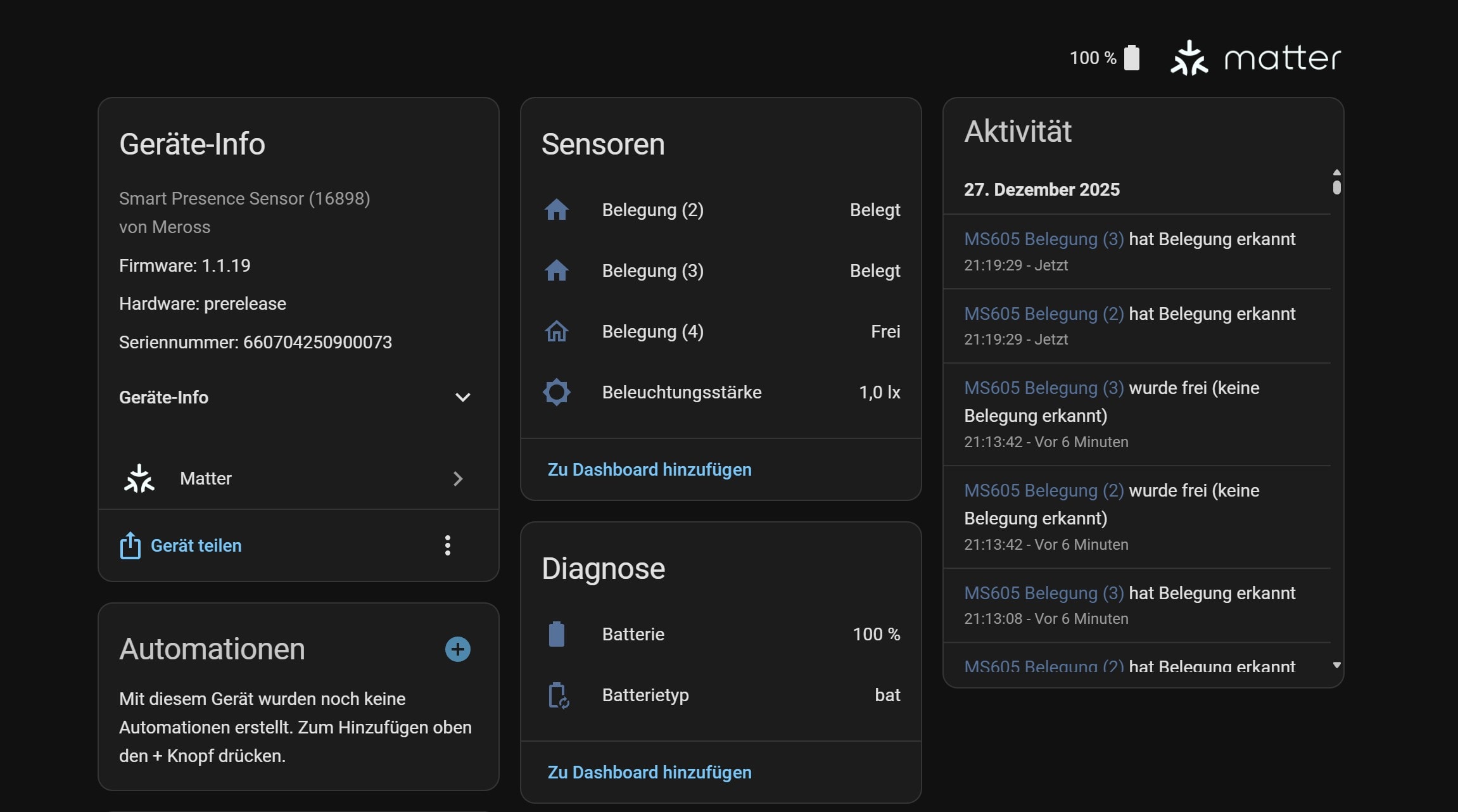Open the MS605 Belegung (2) freed link at 21:13:42

1043,490
